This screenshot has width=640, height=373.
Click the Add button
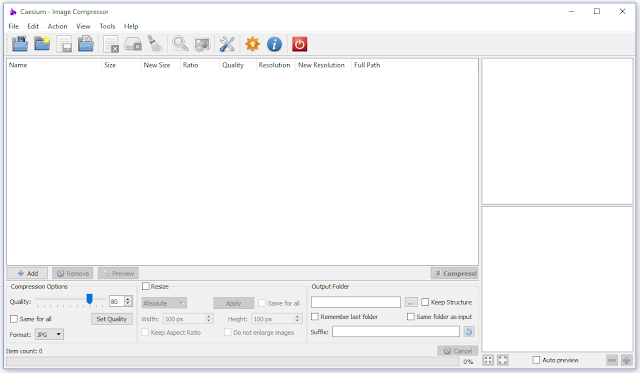tap(27, 273)
